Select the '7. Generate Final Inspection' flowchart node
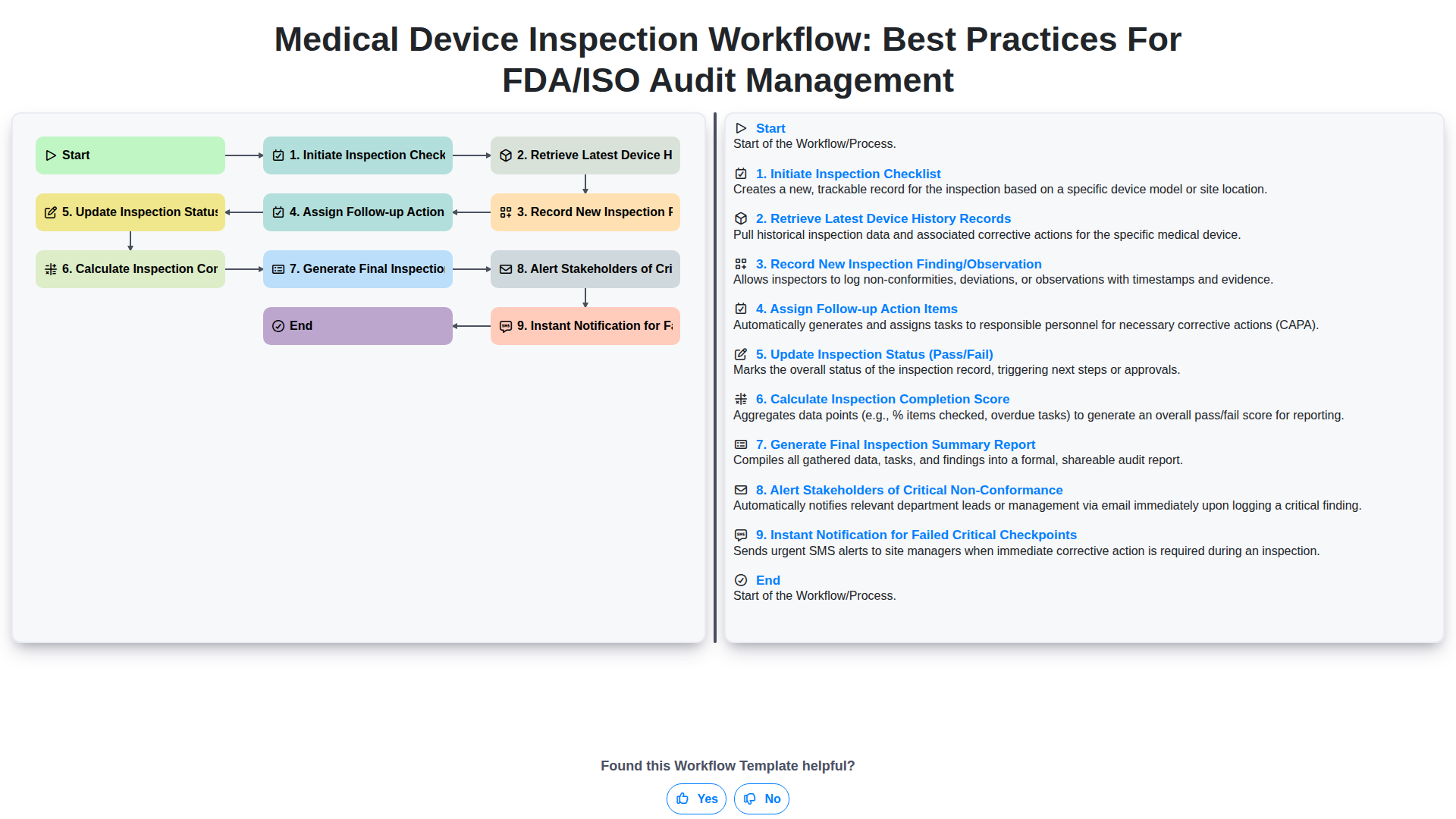This screenshot has height=819, width=1456. (358, 269)
